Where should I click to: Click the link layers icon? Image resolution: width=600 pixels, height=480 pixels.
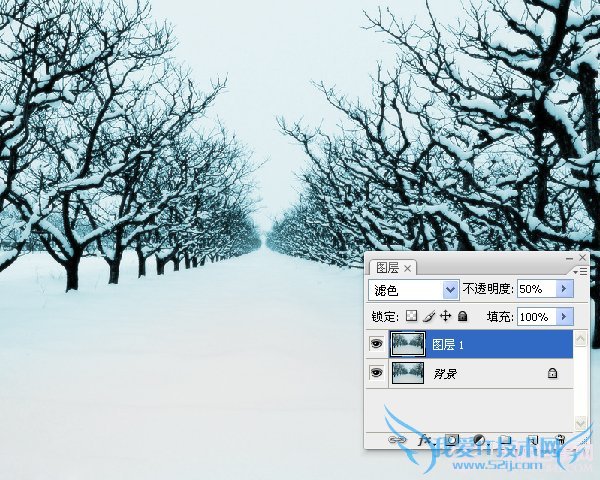click(x=397, y=440)
